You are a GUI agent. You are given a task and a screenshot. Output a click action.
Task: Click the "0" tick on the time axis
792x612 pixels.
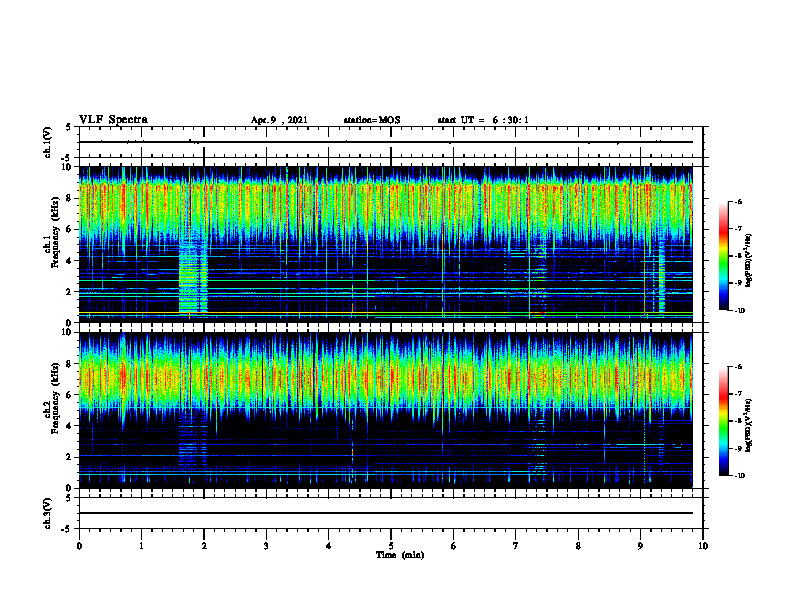pos(79,546)
